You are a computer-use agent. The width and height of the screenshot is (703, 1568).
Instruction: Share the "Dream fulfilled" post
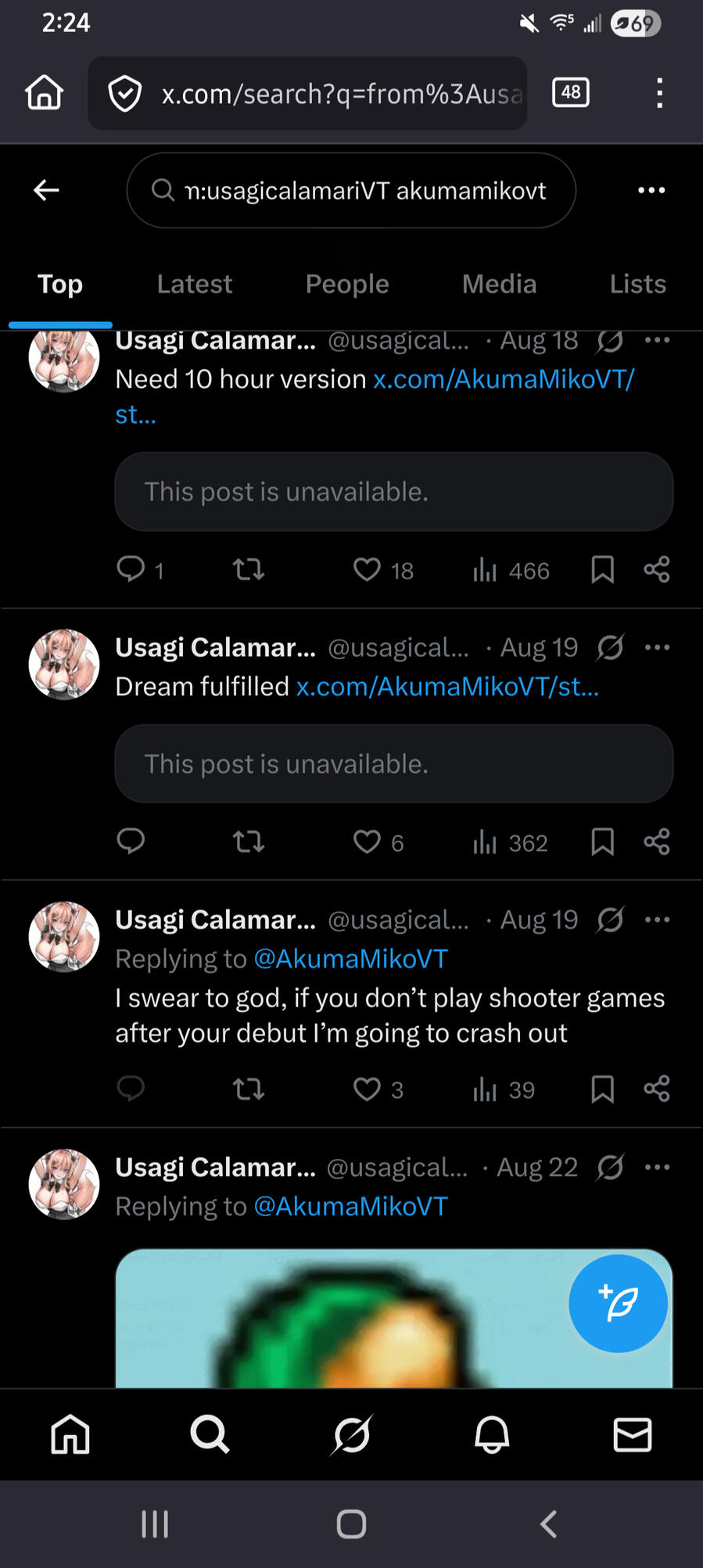[657, 842]
